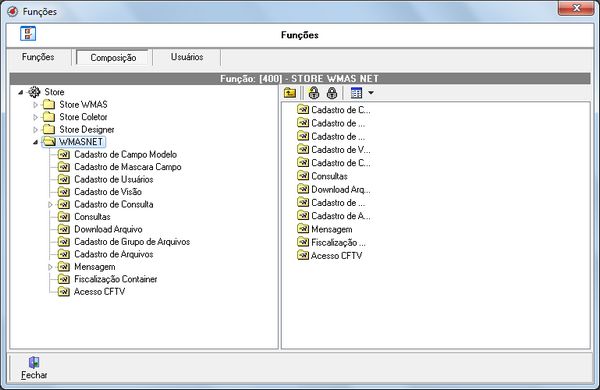This screenshot has width=600, height=390.
Task: Select Cadastro de Grupo de Arquivos
Action: tap(132, 242)
